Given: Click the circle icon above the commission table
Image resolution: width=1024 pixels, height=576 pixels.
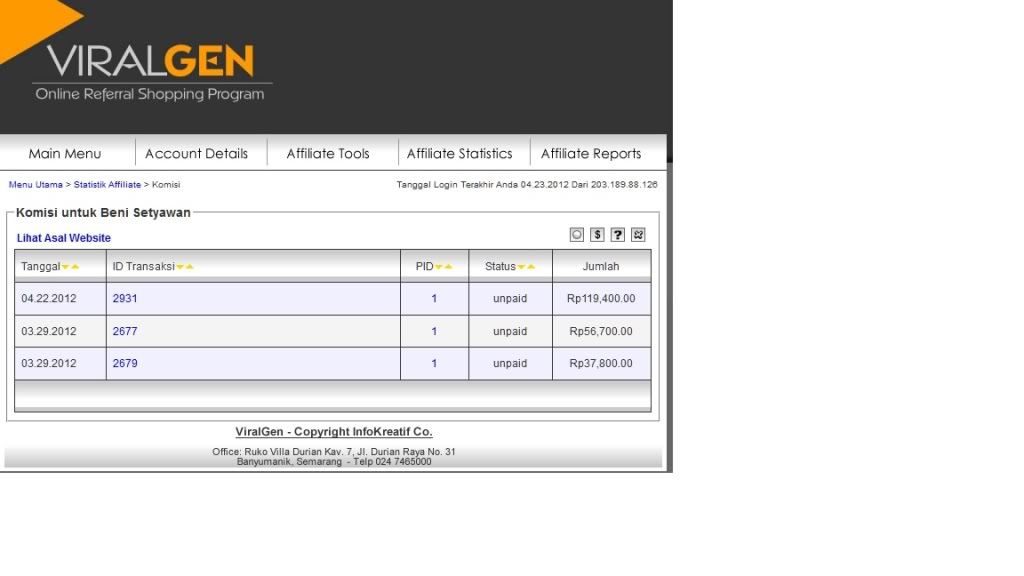Looking at the screenshot, I should 577,234.
